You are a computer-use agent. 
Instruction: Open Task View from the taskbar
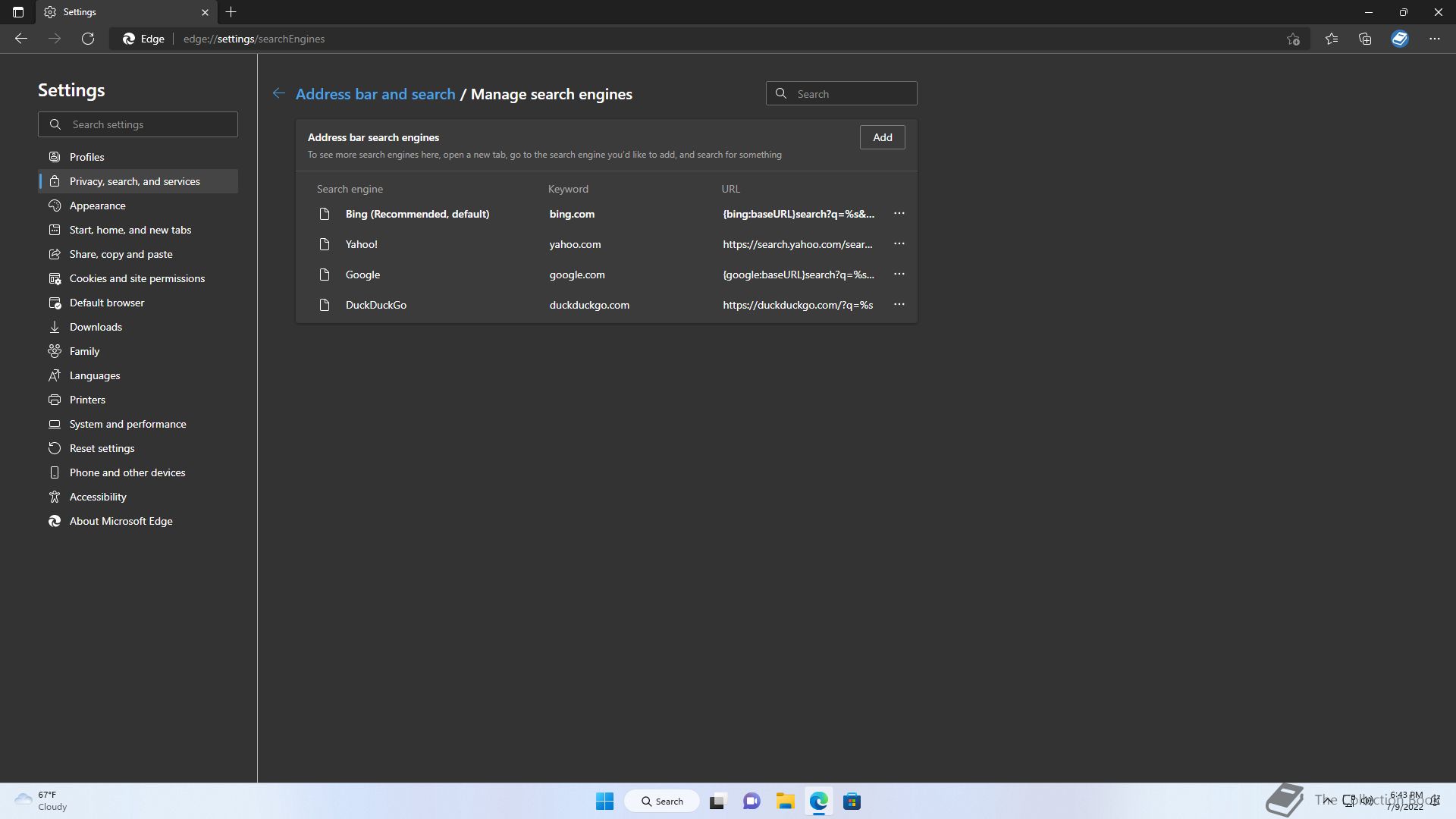[x=717, y=801]
